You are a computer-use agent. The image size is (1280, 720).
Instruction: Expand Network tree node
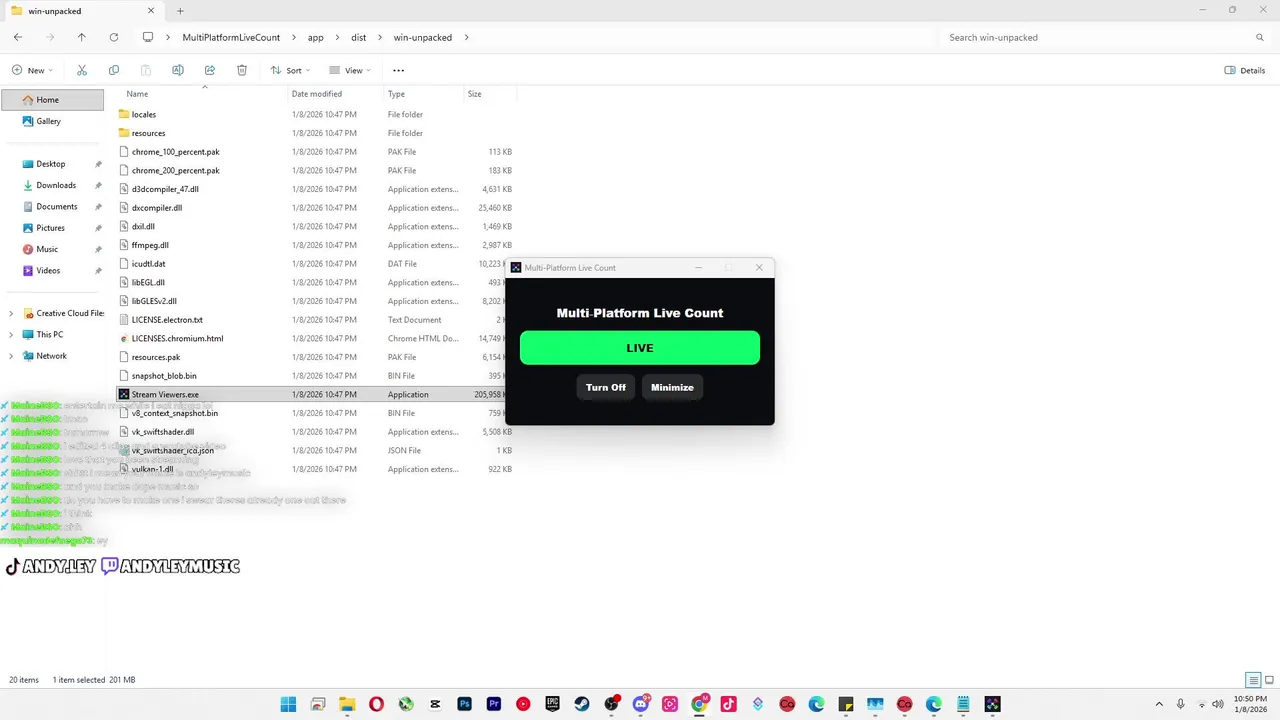[x=11, y=356]
